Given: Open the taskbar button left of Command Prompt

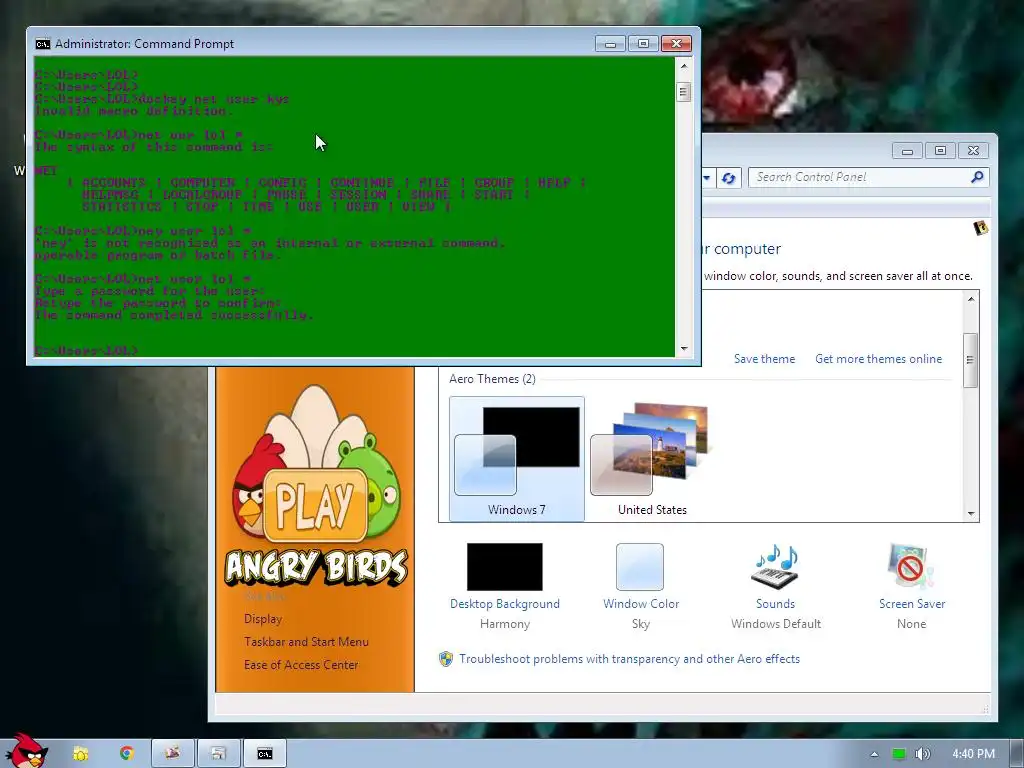Looking at the screenshot, I should click(x=218, y=754).
